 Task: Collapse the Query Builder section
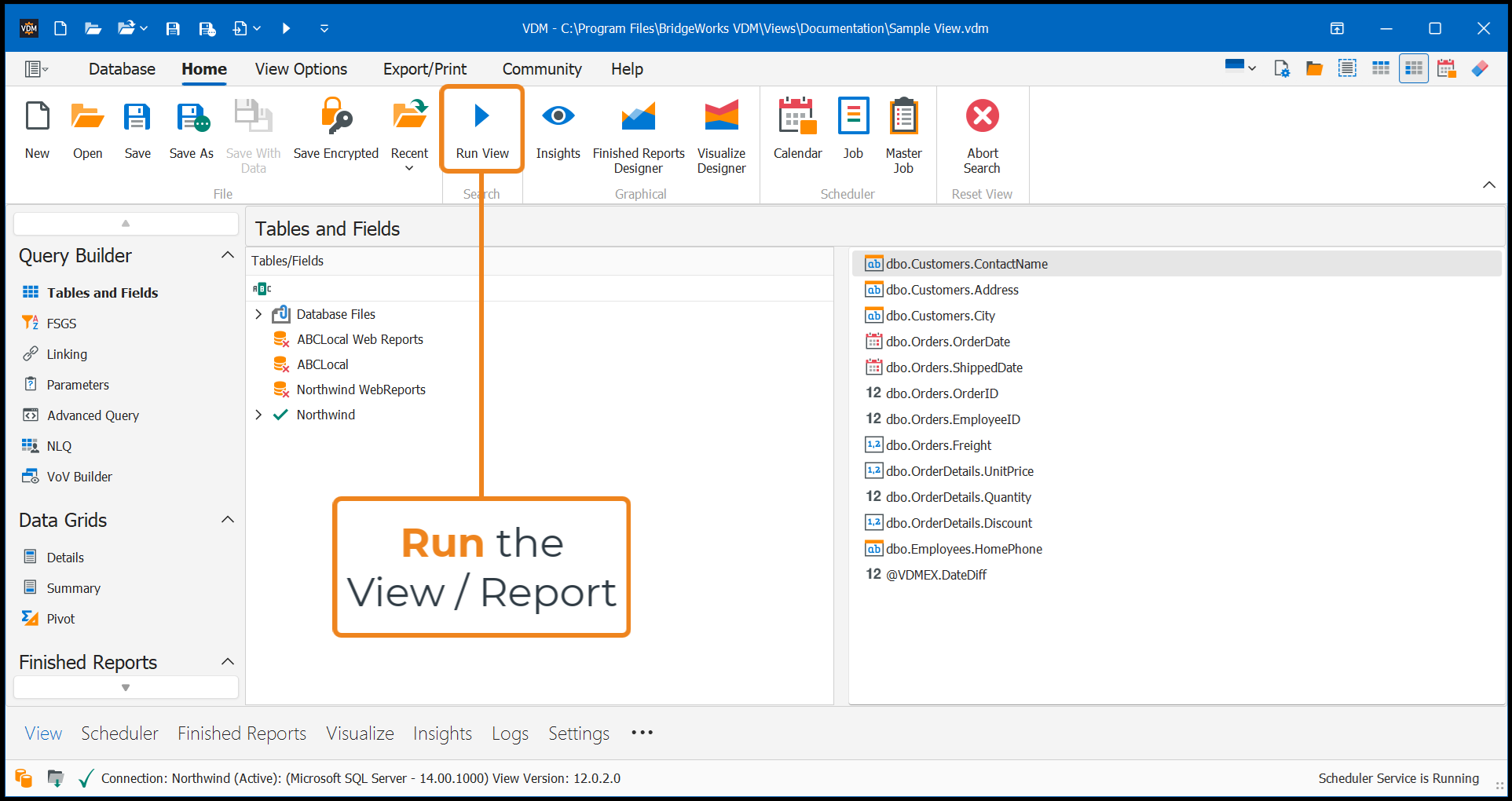[x=228, y=255]
